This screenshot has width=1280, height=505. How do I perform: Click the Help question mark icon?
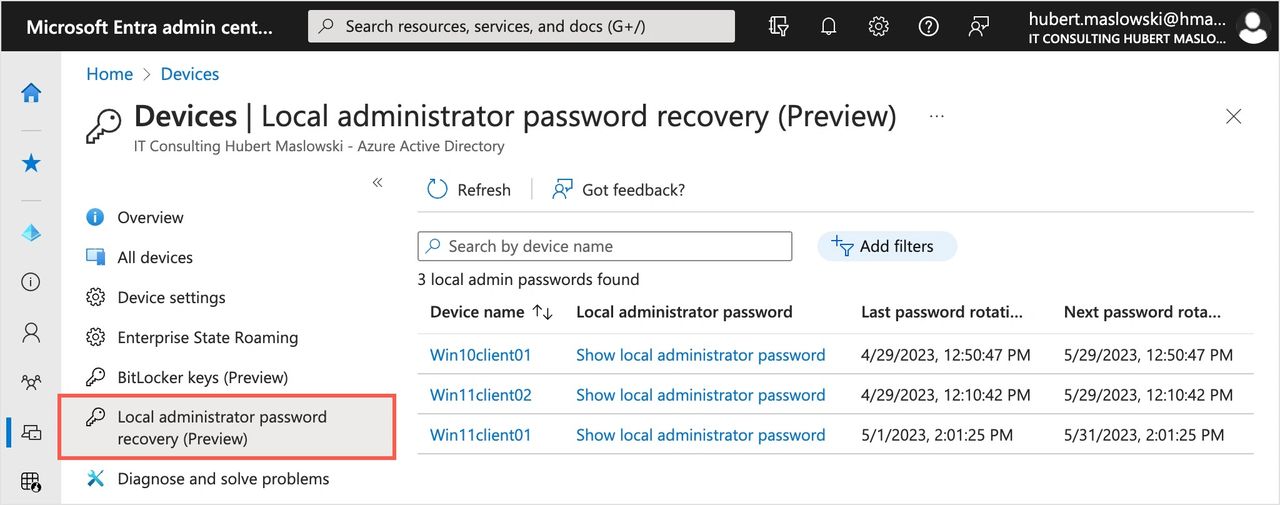(928, 27)
